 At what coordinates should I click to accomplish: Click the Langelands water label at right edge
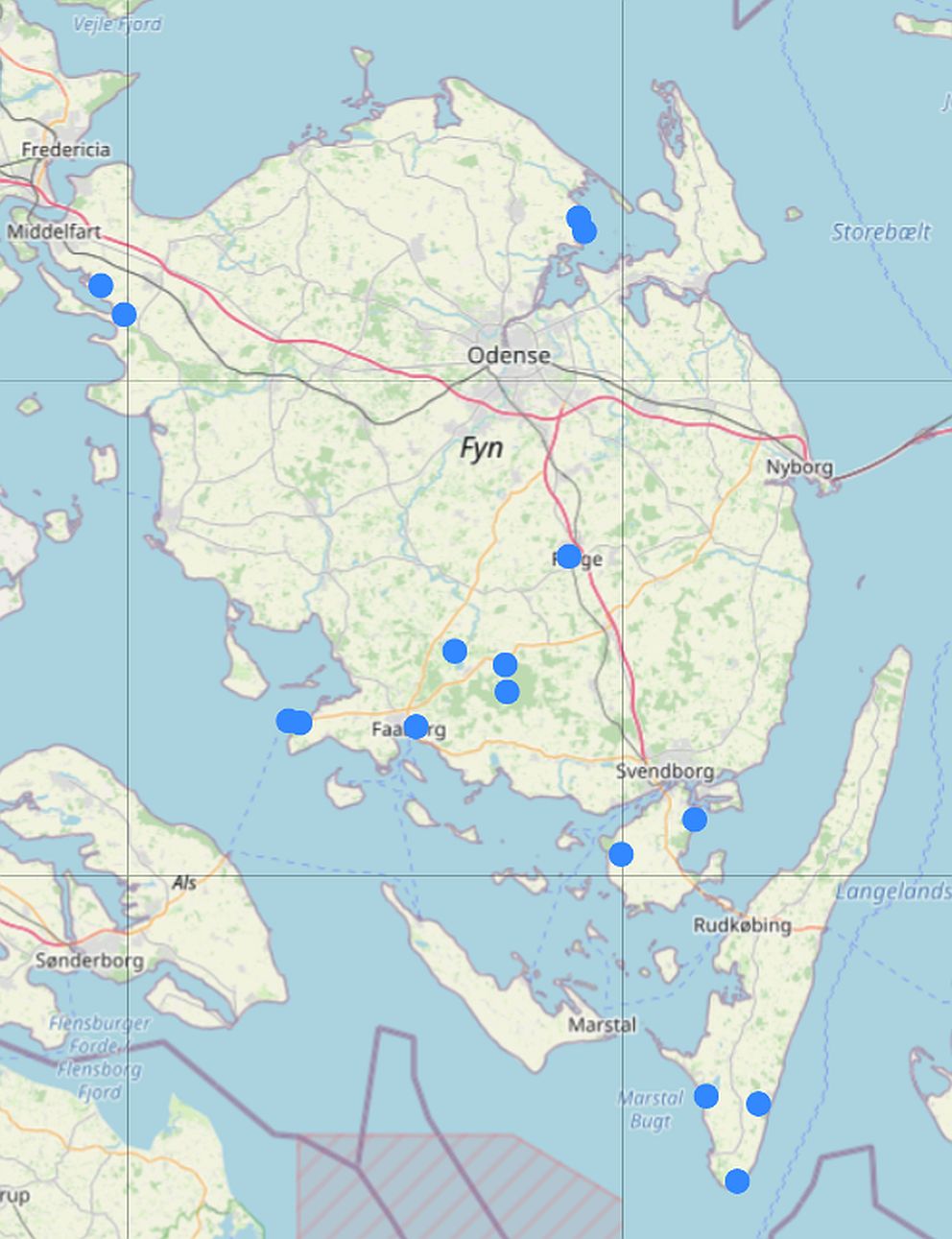[x=892, y=892]
